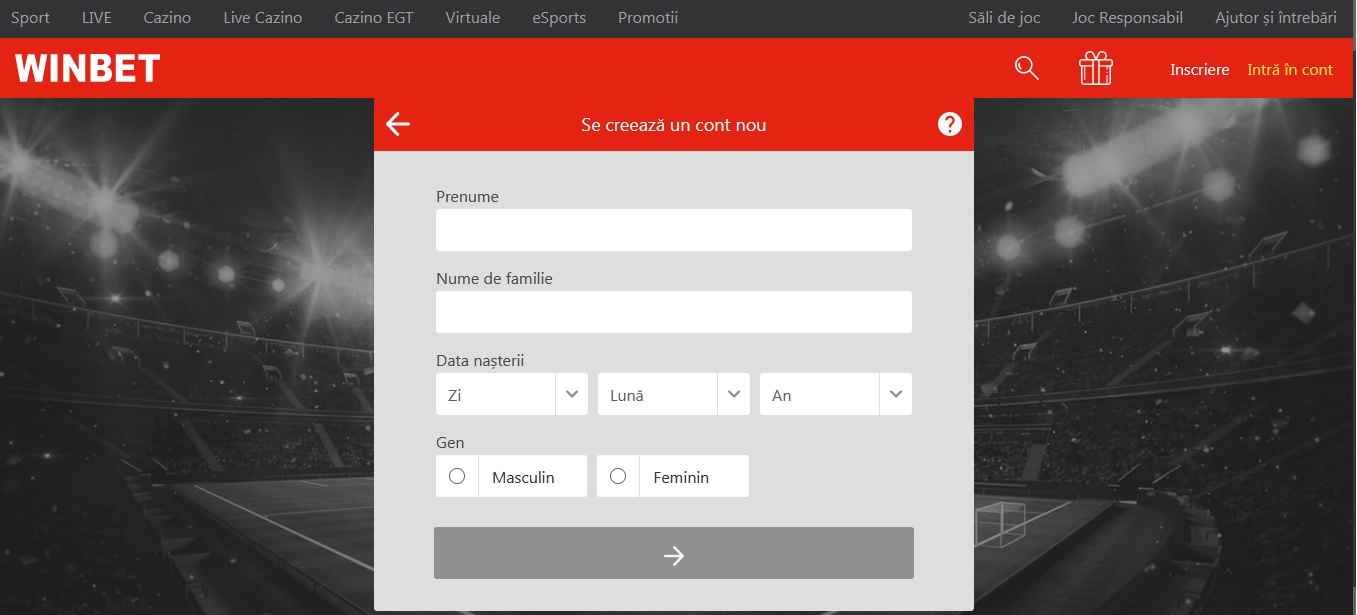The image size is (1357, 615).
Task: Switch to Virtuale section
Action: (x=473, y=18)
